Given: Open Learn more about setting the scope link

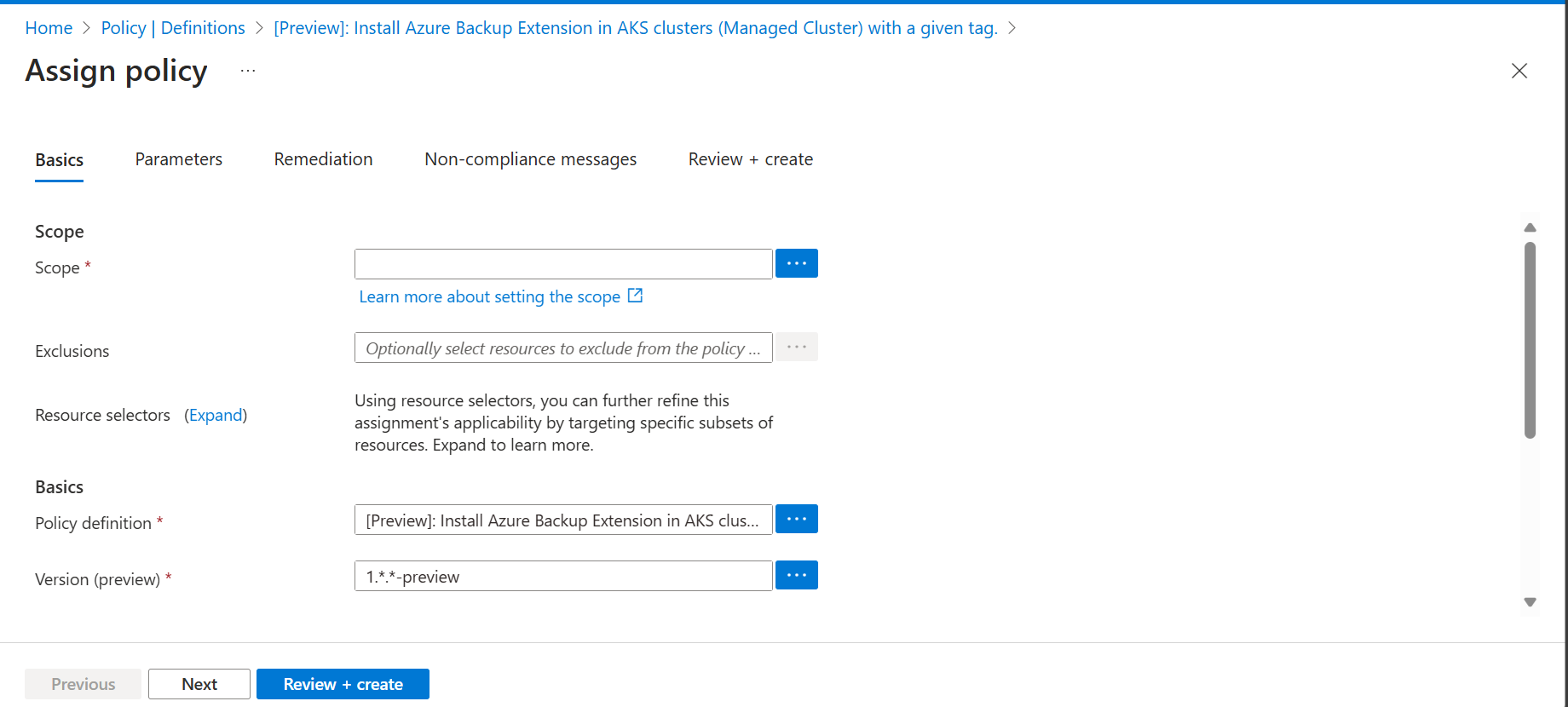Looking at the screenshot, I should tap(489, 296).
